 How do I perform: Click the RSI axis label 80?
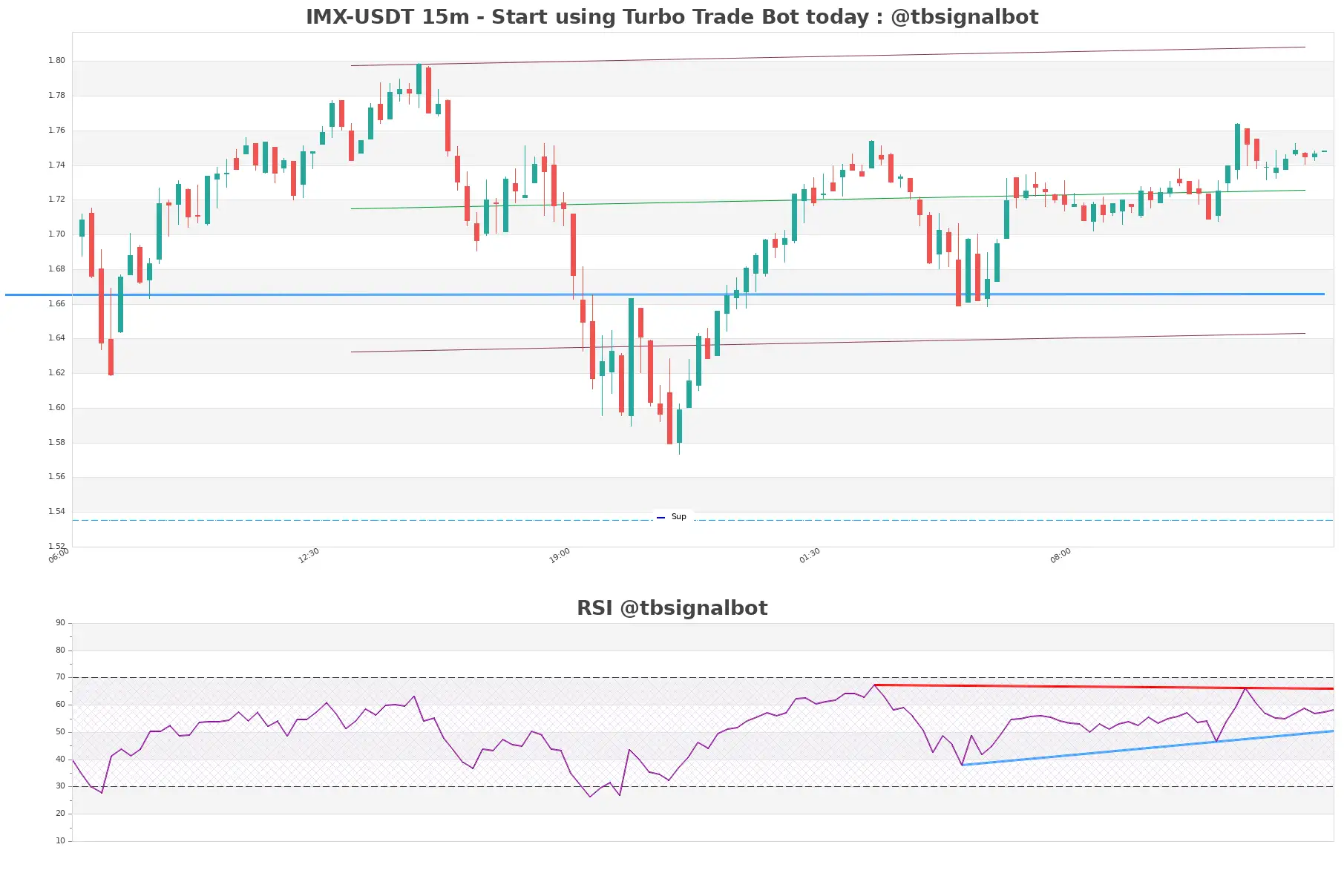click(x=60, y=650)
